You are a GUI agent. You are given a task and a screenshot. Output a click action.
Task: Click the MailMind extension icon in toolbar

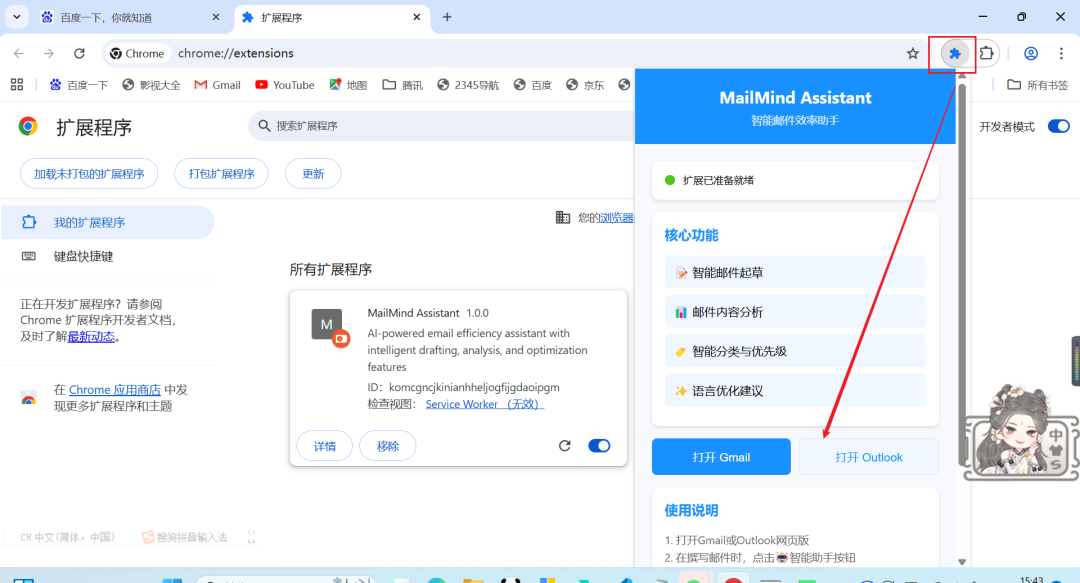[x=955, y=53]
